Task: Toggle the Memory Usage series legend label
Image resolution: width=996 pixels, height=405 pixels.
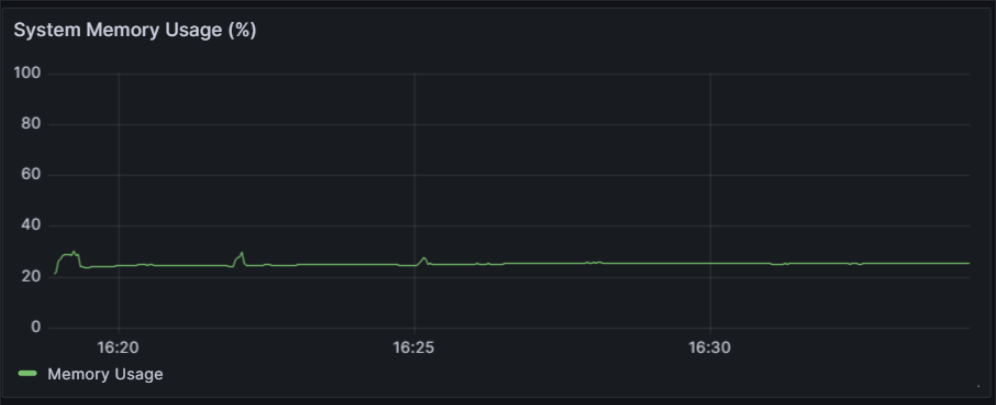Action: (x=105, y=374)
